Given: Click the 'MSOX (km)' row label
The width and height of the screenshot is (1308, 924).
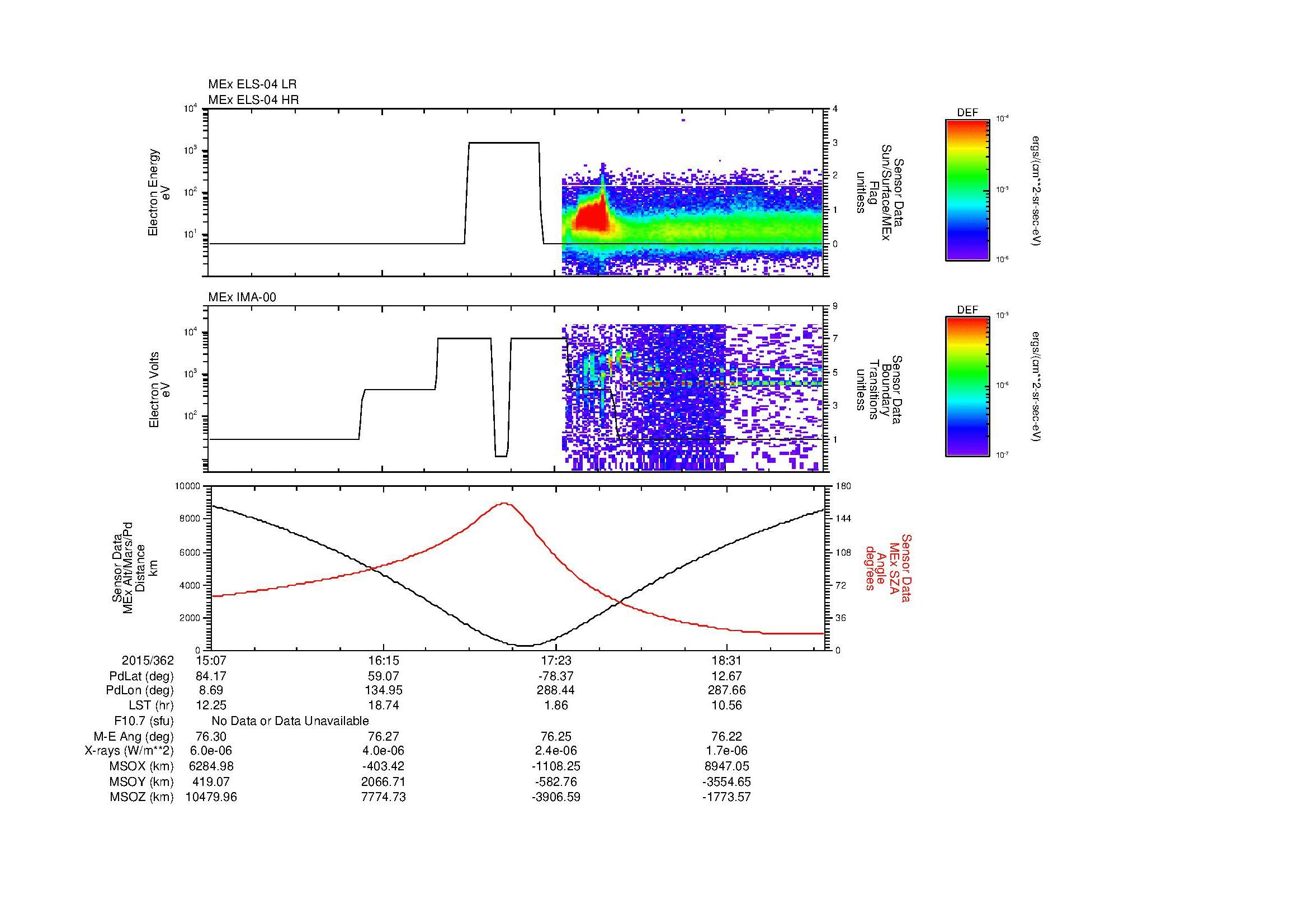Looking at the screenshot, I should point(141,766).
